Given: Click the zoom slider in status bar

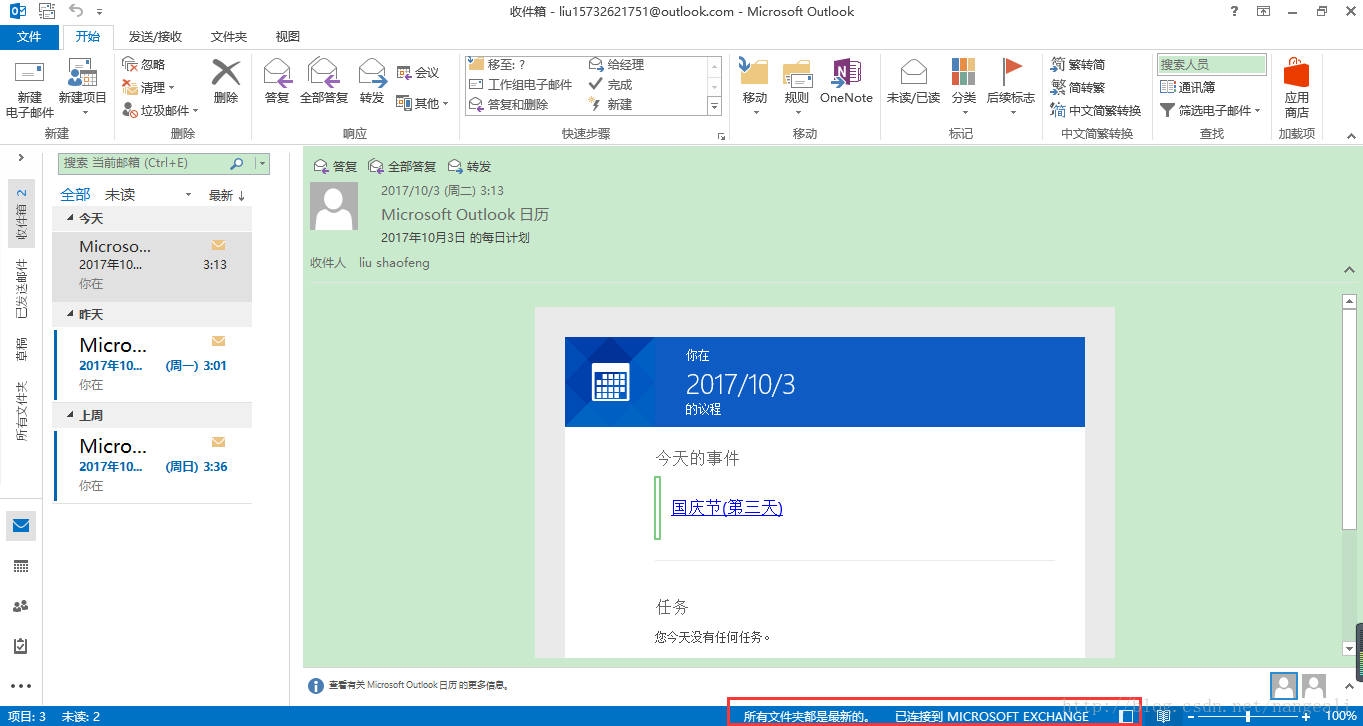Looking at the screenshot, I should point(1247,716).
